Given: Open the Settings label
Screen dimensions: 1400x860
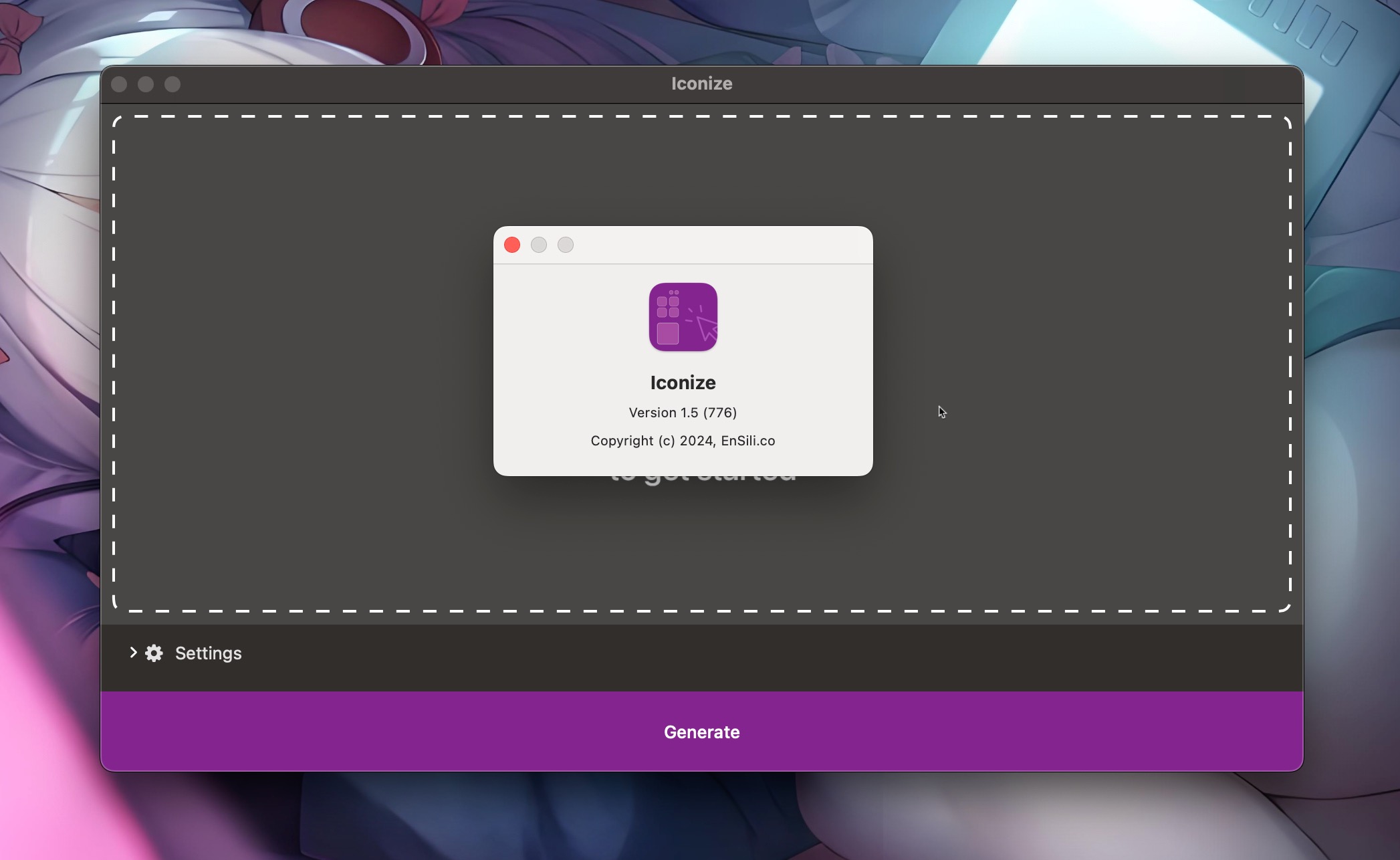Looking at the screenshot, I should (x=208, y=653).
